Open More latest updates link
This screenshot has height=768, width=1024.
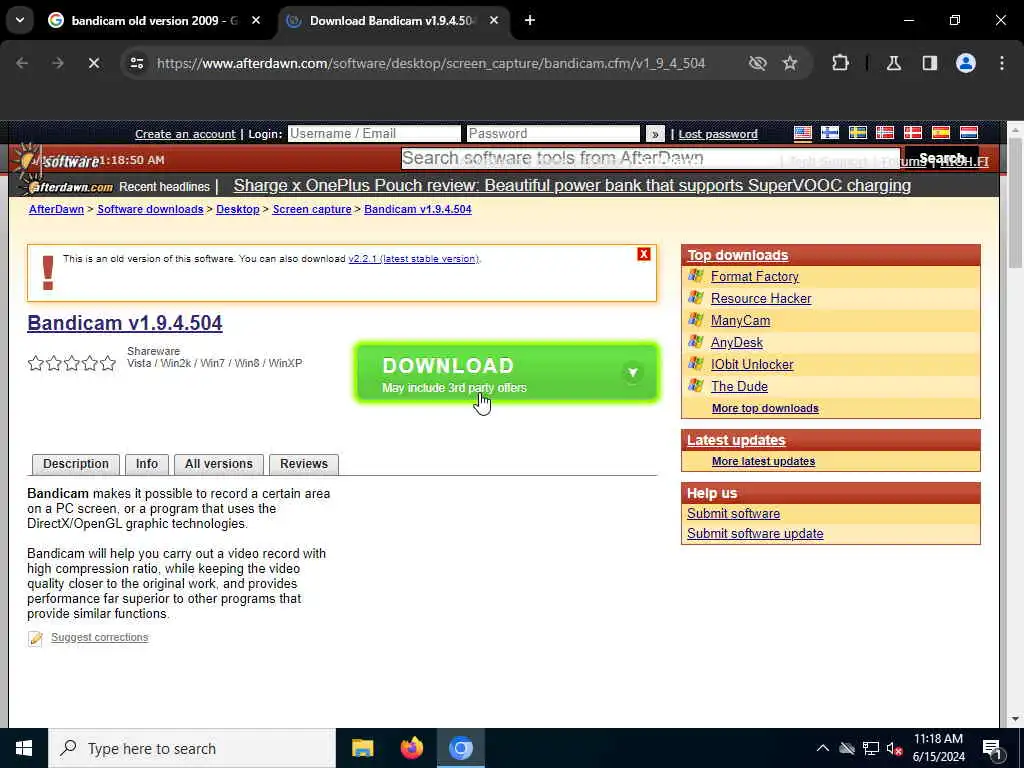[x=763, y=461]
